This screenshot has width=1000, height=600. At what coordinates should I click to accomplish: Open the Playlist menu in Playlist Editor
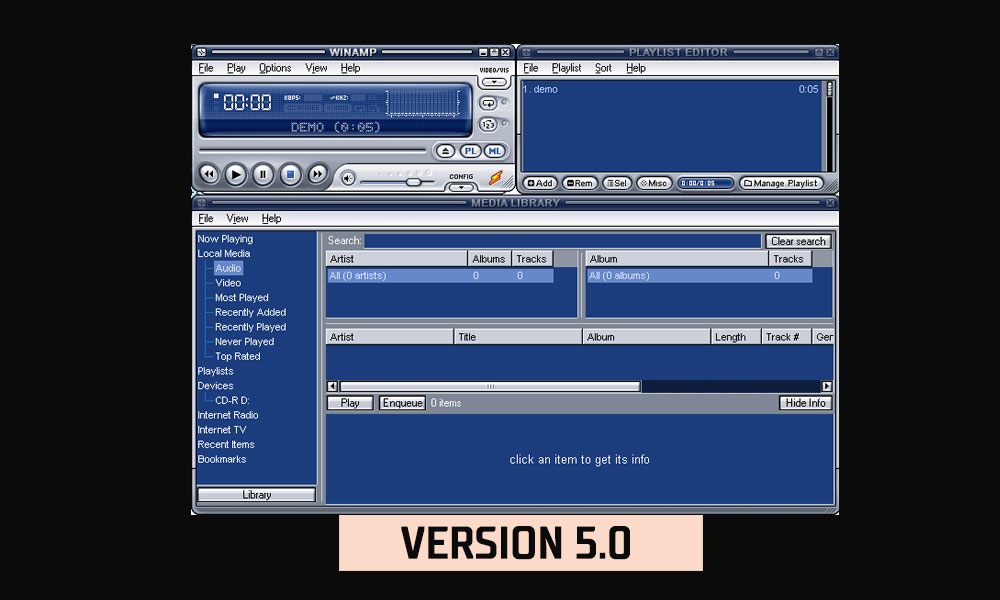pos(566,68)
